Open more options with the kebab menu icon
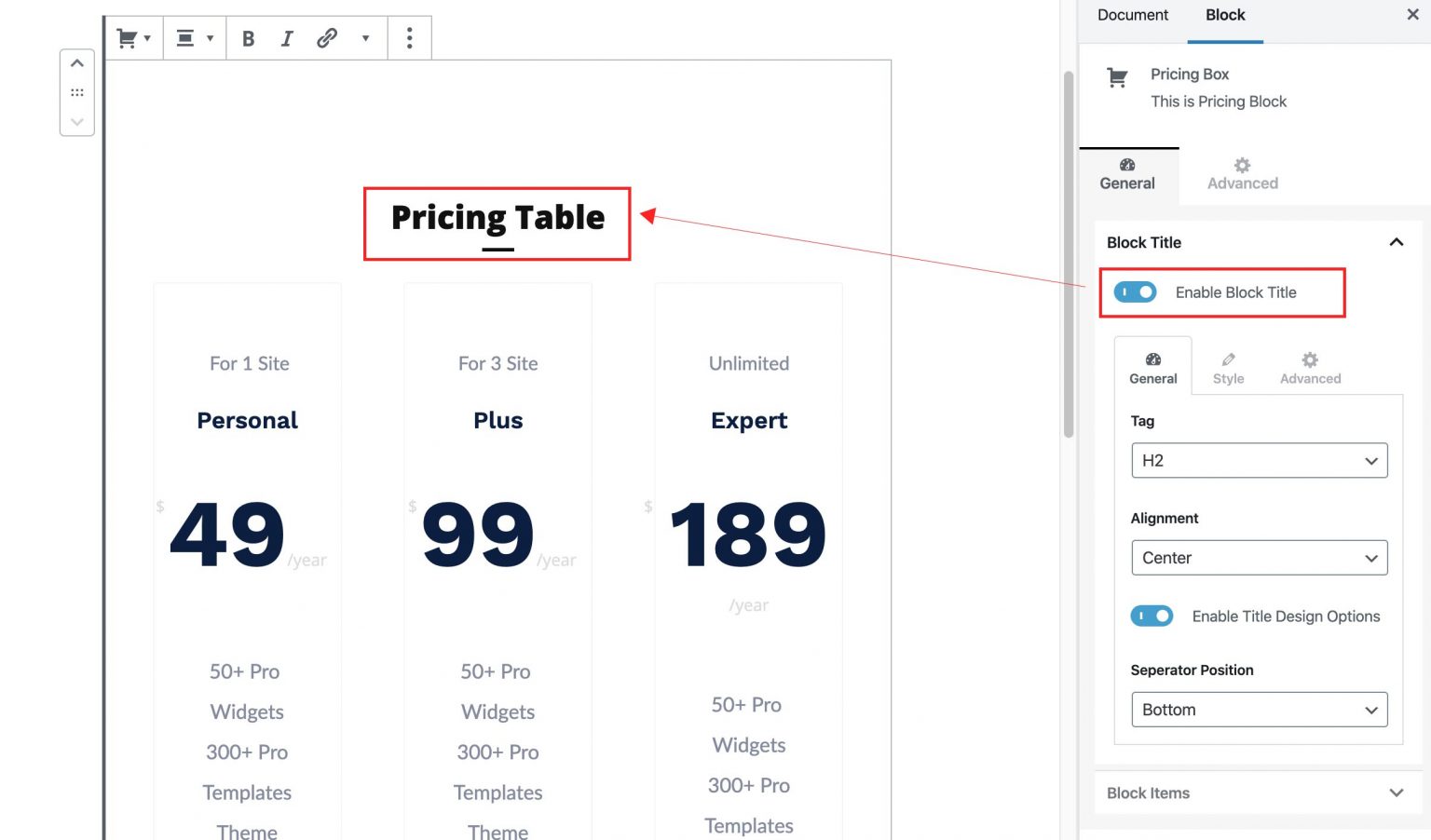 coord(409,37)
